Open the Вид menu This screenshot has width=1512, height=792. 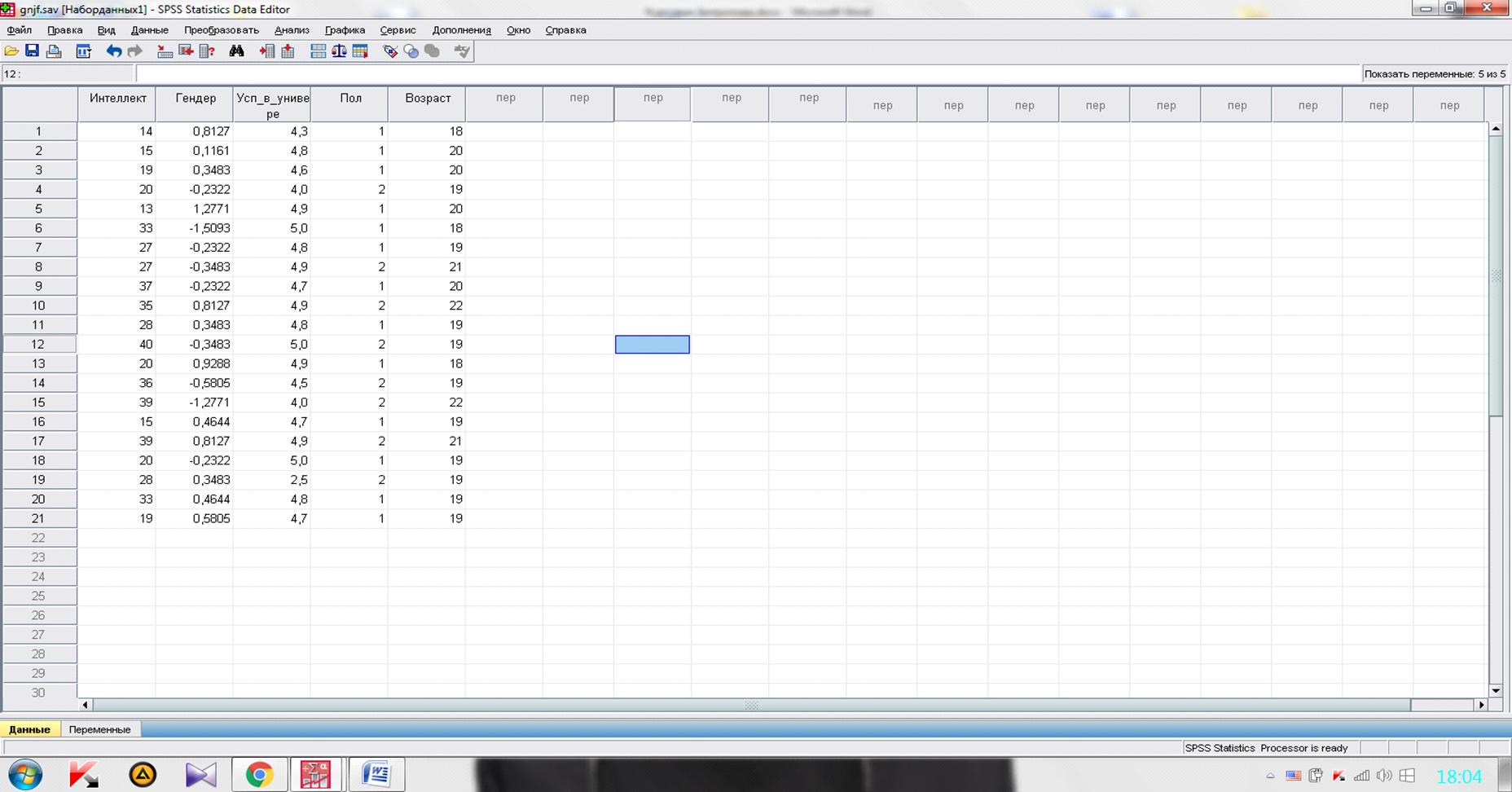[x=107, y=30]
